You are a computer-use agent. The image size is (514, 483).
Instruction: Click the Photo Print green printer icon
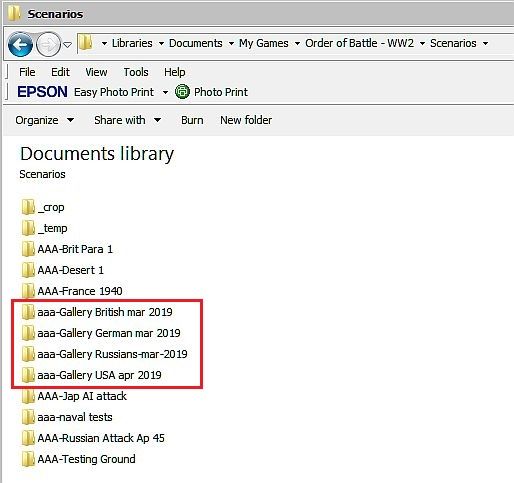coord(182,92)
